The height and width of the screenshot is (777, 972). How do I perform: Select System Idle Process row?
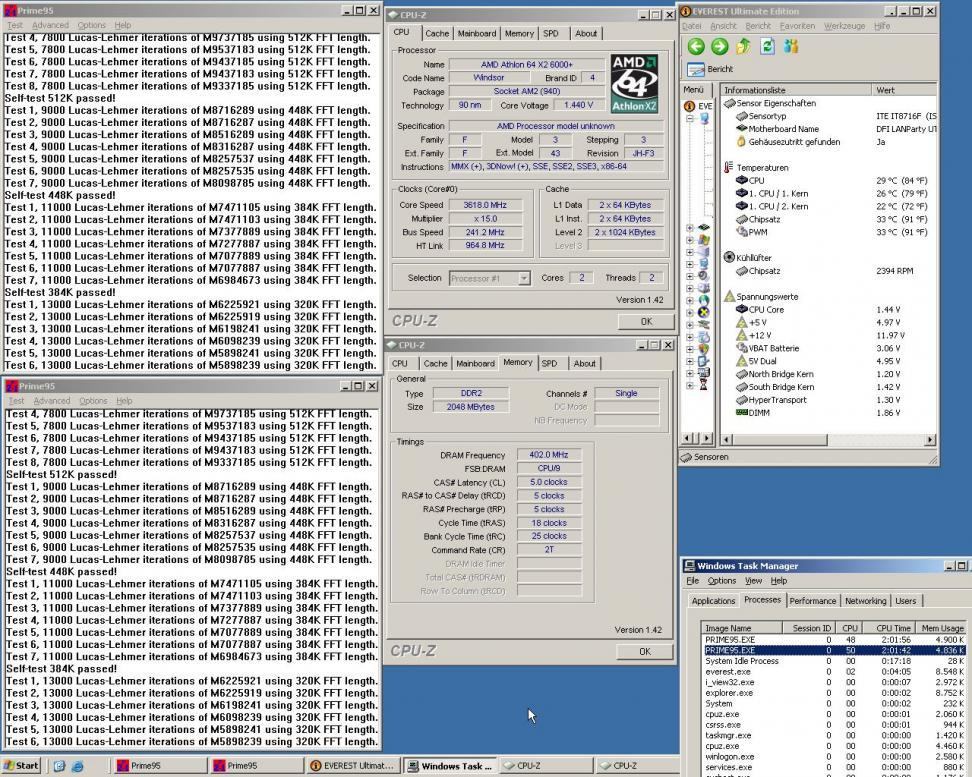pyautogui.click(x=834, y=661)
